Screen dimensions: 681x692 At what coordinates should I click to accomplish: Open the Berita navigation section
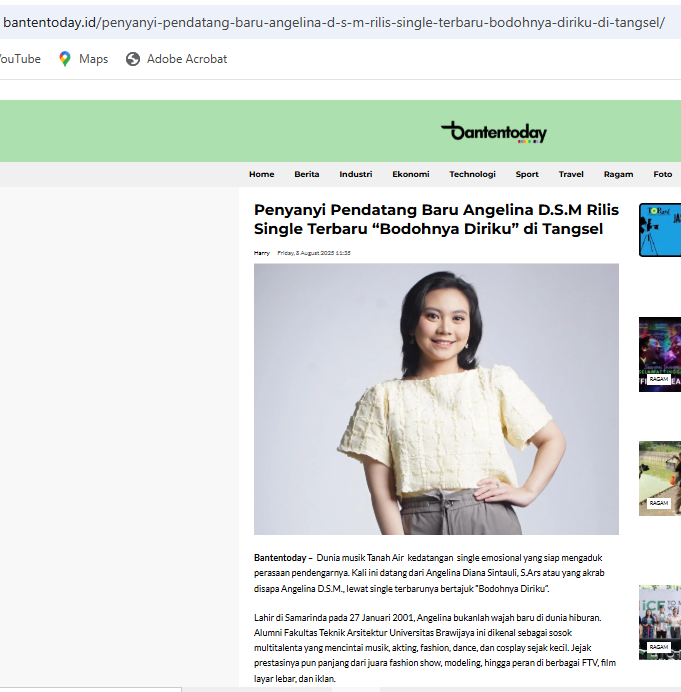(x=307, y=174)
